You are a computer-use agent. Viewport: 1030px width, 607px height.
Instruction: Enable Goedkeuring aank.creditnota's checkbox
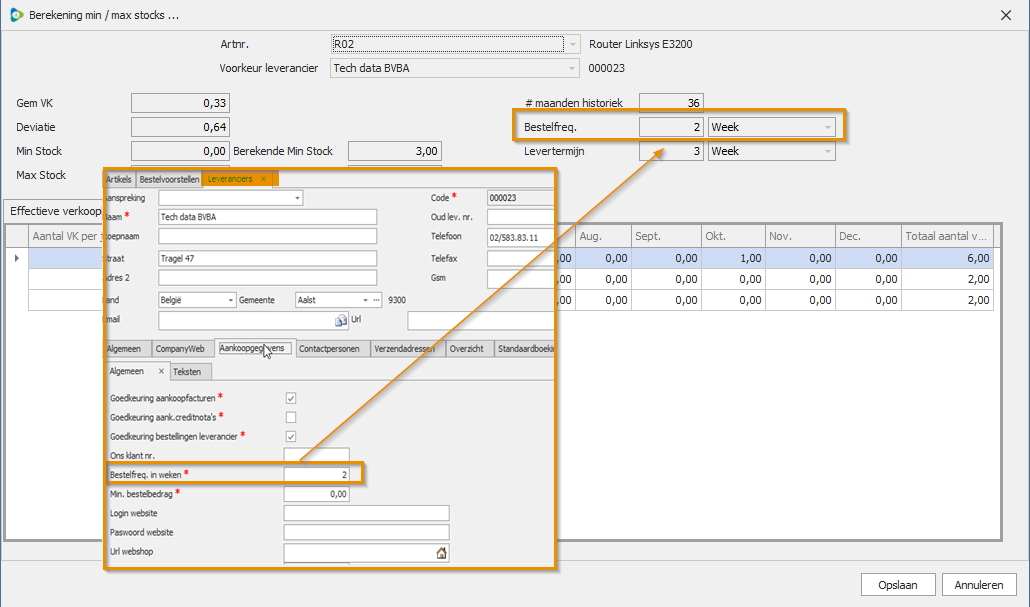(x=291, y=417)
